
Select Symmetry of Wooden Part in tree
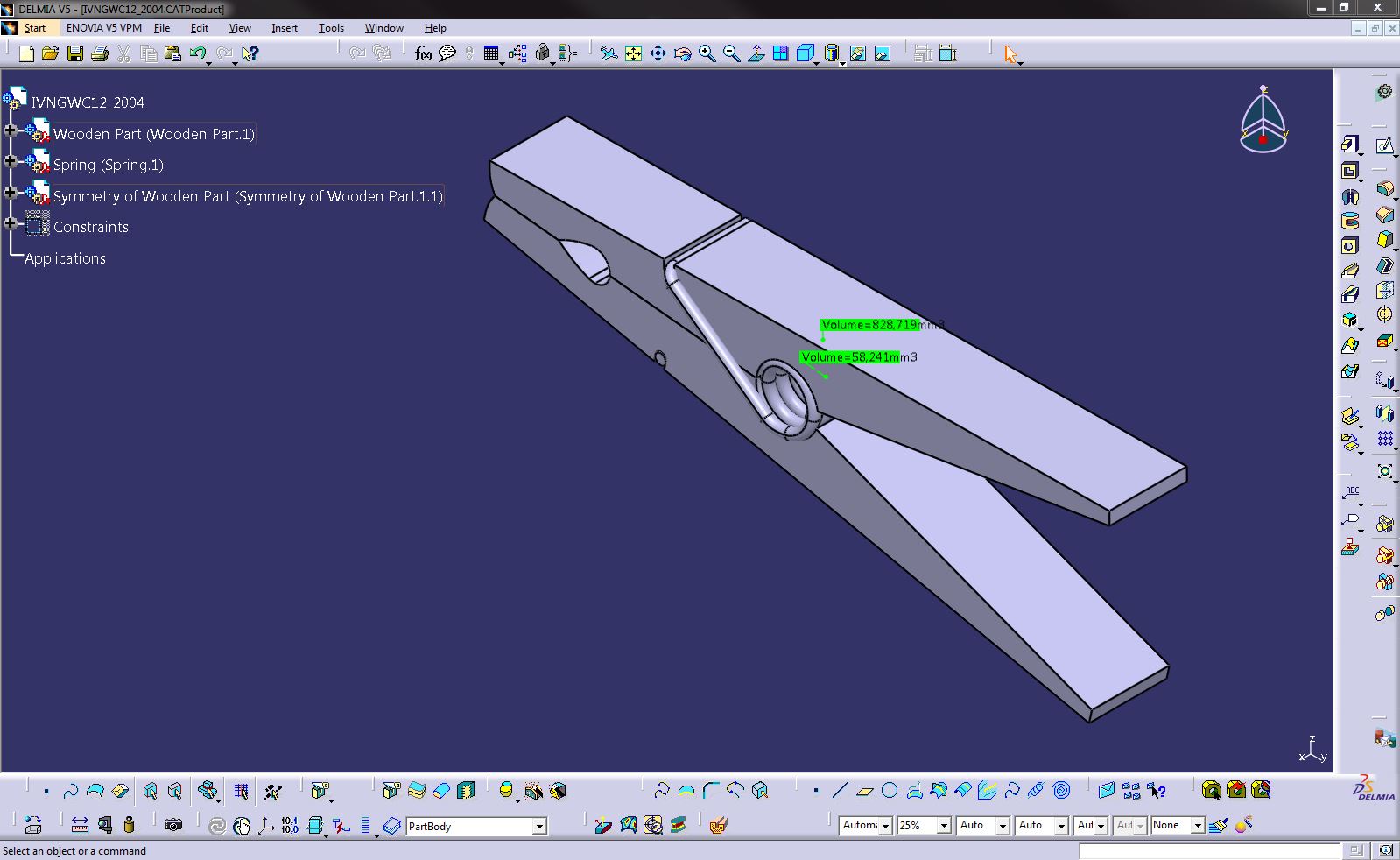pyautogui.click(x=248, y=196)
